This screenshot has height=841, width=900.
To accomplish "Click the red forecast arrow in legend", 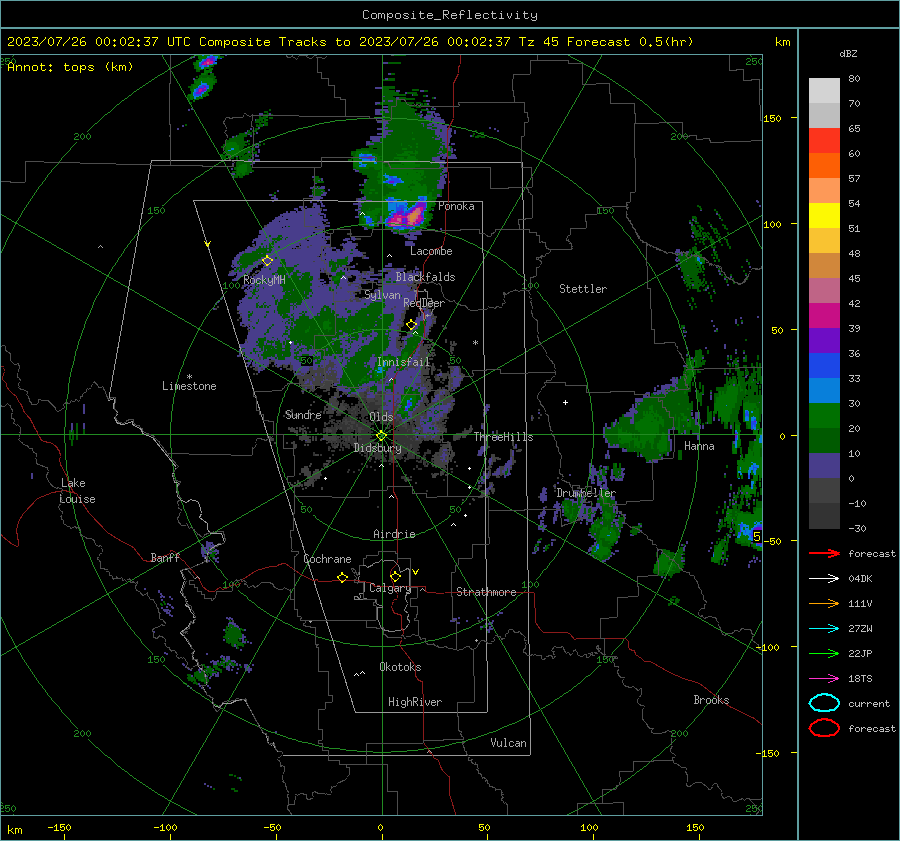I will [x=824, y=553].
